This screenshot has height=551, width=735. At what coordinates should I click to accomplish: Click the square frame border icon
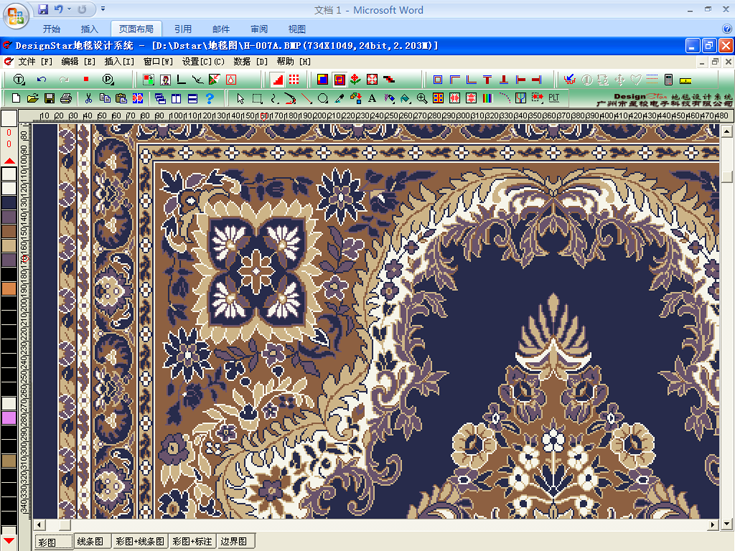coord(438,80)
